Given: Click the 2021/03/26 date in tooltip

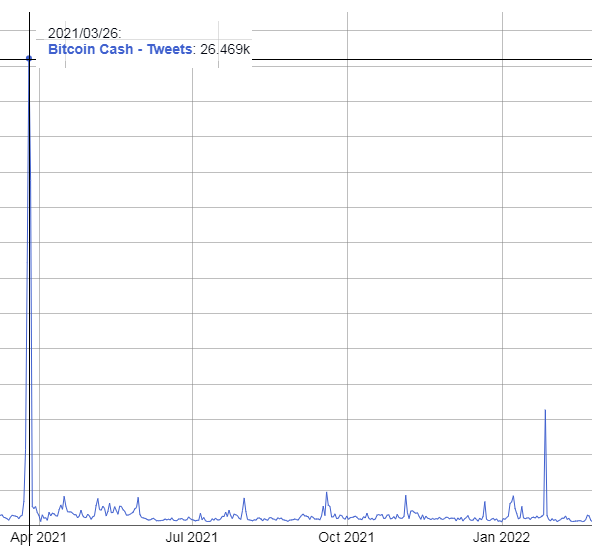Looking at the screenshot, I should 83,33.
